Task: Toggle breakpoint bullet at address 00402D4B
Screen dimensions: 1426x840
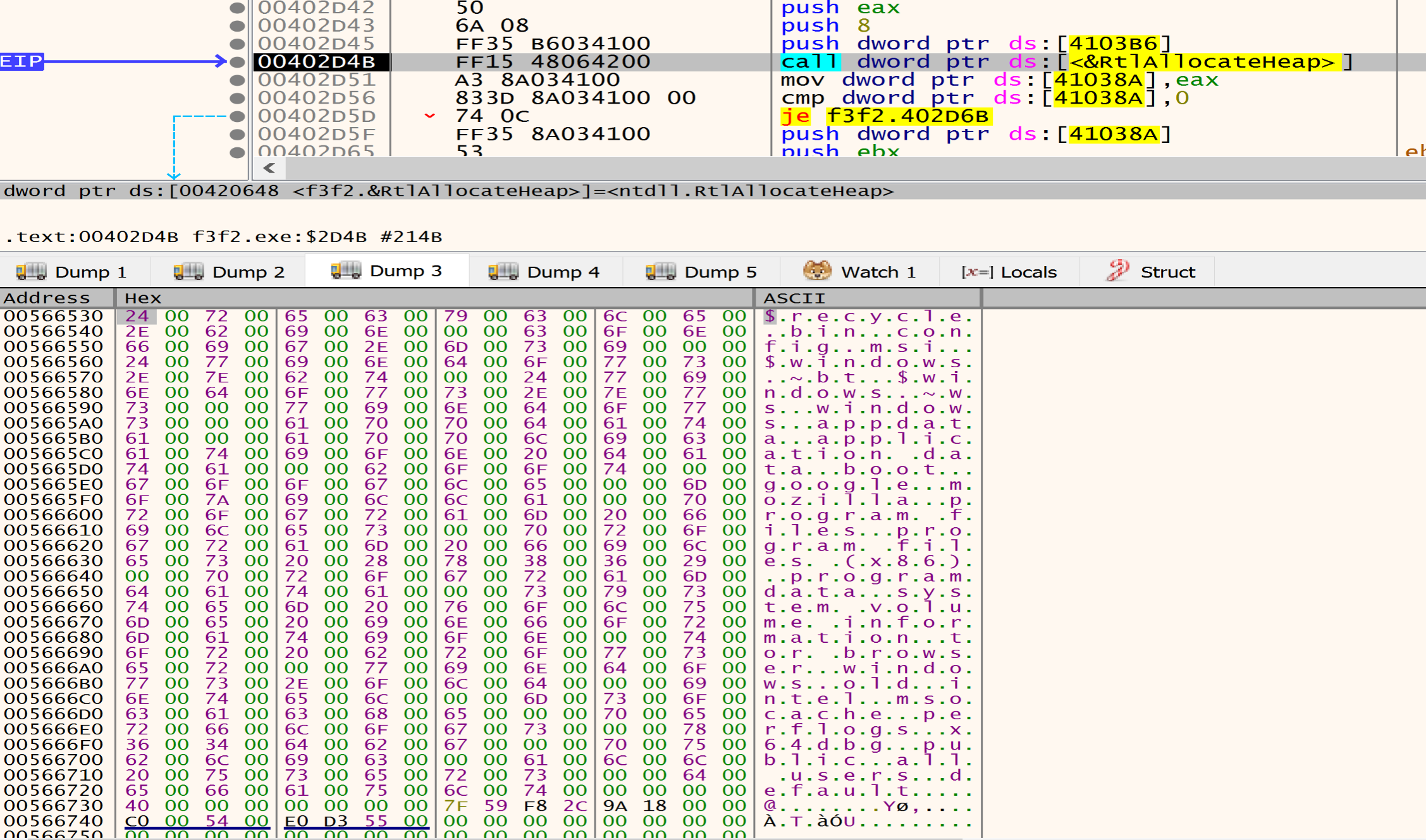Action: [237, 62]
